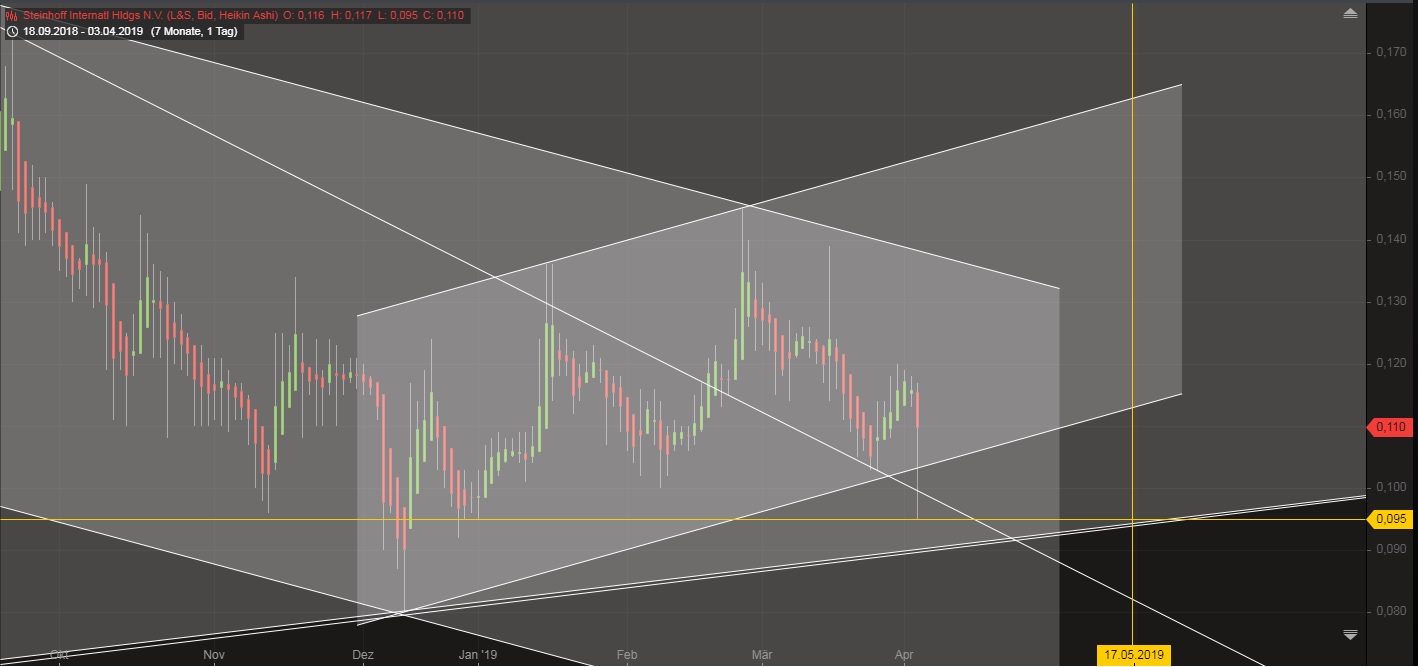The image size is (1418, 667).
Task: Click the 'L: 0,095' low value
Action: coord(399,16)
